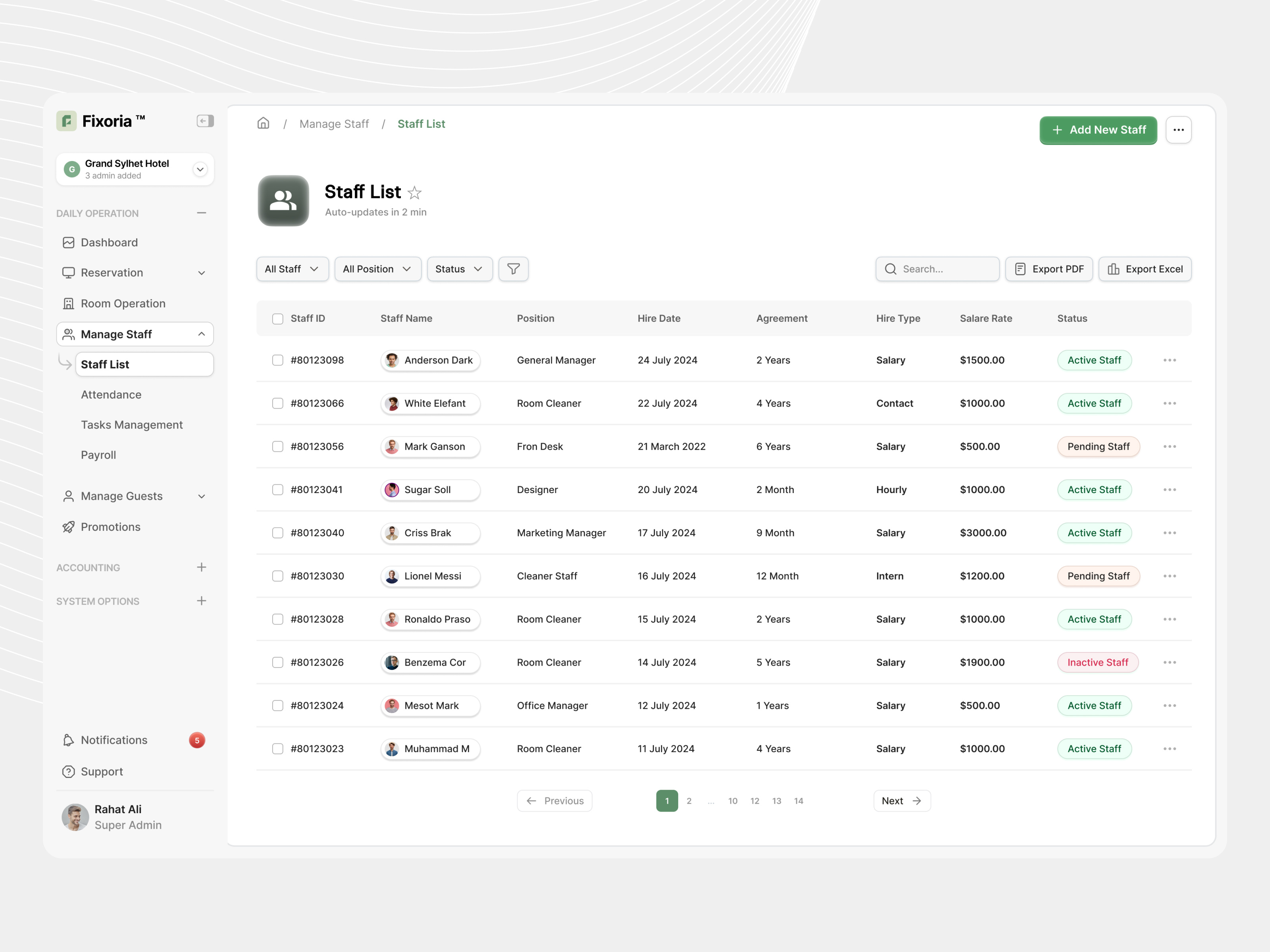Check the select-all checkbox in table header

click(x=277, y=319)
